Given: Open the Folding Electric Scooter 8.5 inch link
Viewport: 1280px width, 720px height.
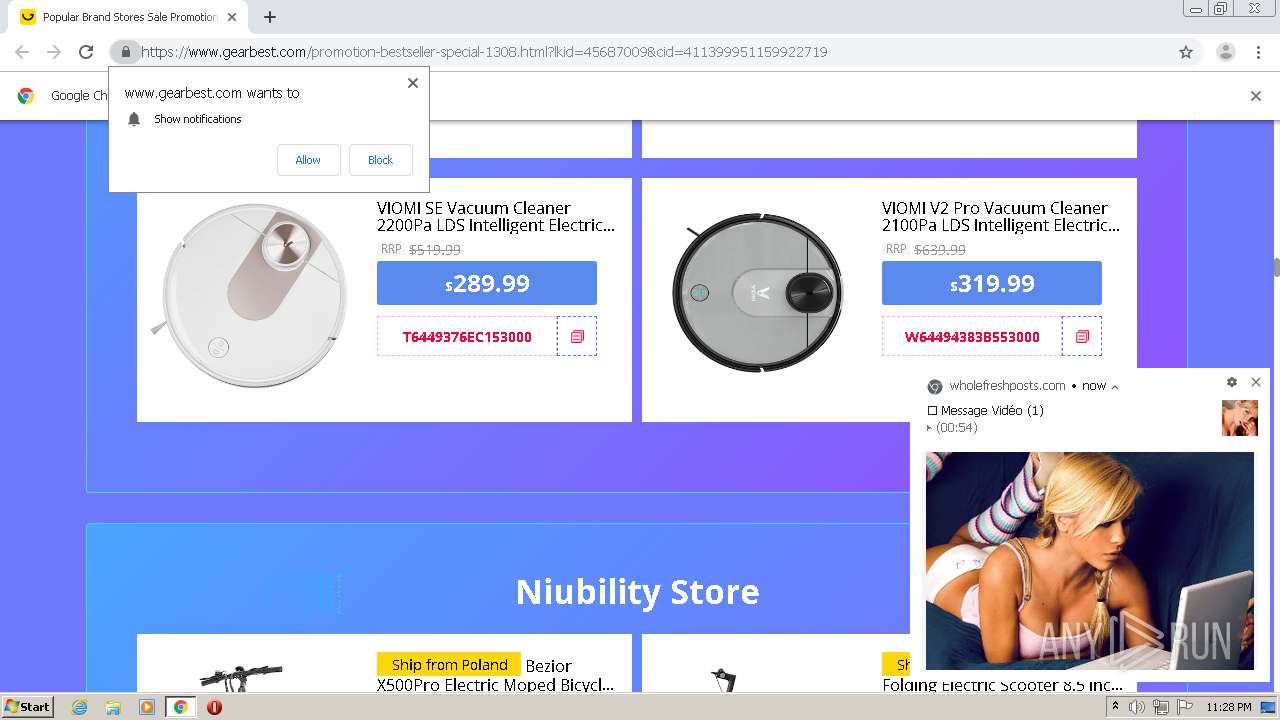Looking at the screenshot, I should (x=1002, y=685).
